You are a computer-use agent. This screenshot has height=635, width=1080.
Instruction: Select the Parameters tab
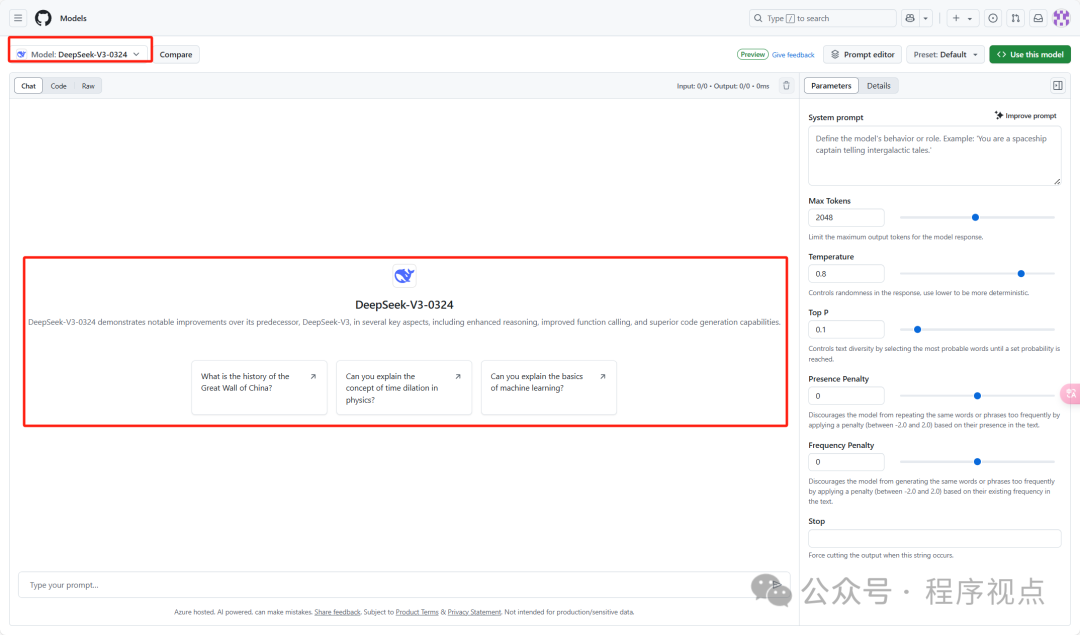click(x=831, y=86)
